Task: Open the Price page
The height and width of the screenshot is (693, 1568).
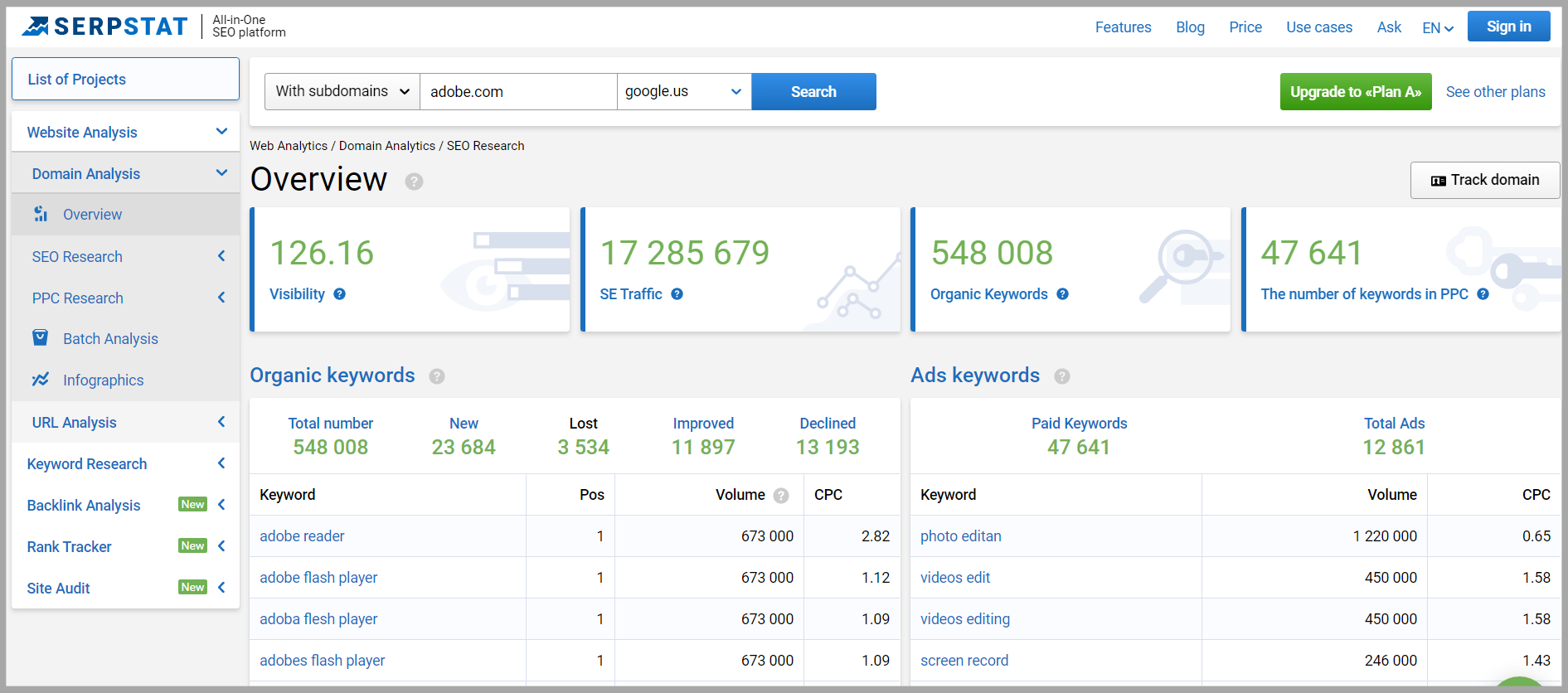Action: [1245, 27]
